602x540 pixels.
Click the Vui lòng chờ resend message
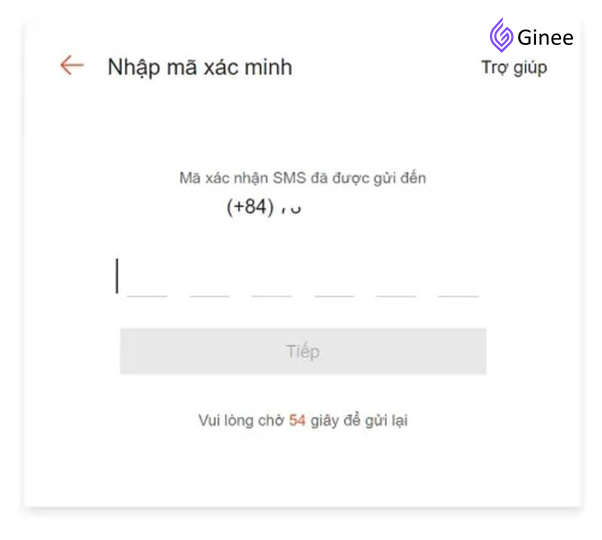(x=303, y=421)
